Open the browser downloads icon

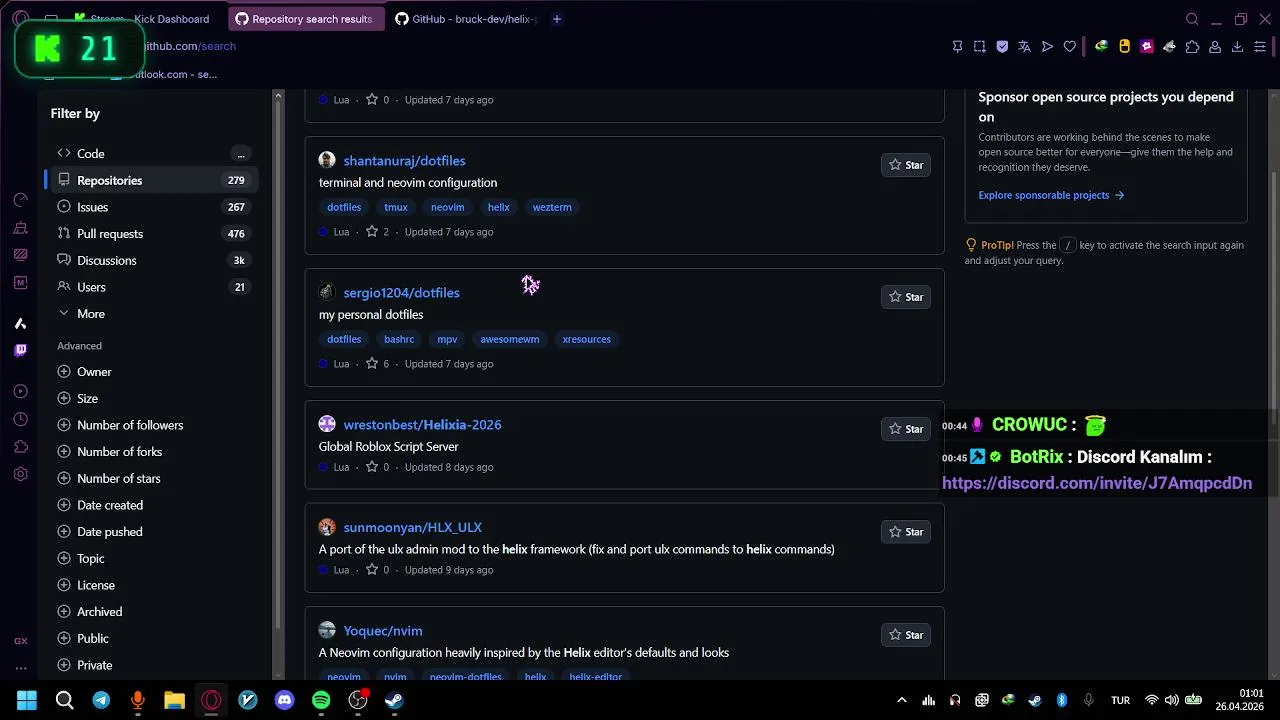[x=1237, y=46]
